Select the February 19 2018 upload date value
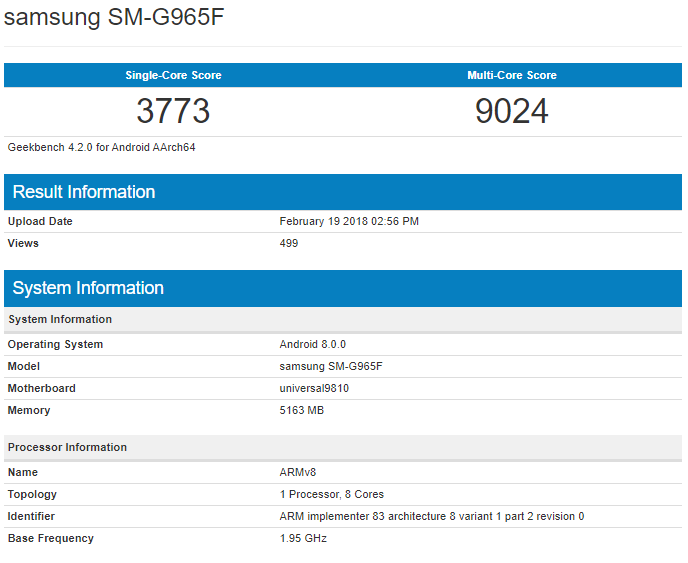 coord(349,221)
